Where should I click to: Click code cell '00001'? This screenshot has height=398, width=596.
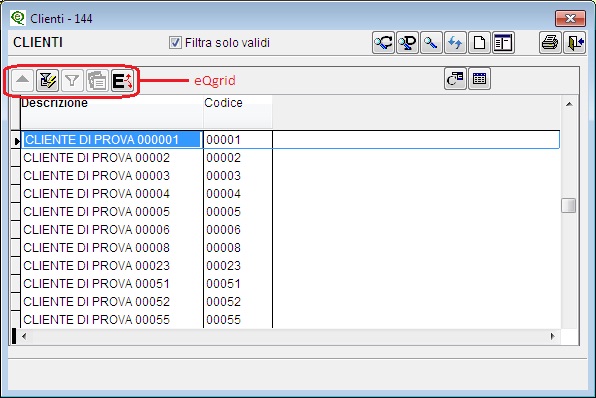point(238,140)
